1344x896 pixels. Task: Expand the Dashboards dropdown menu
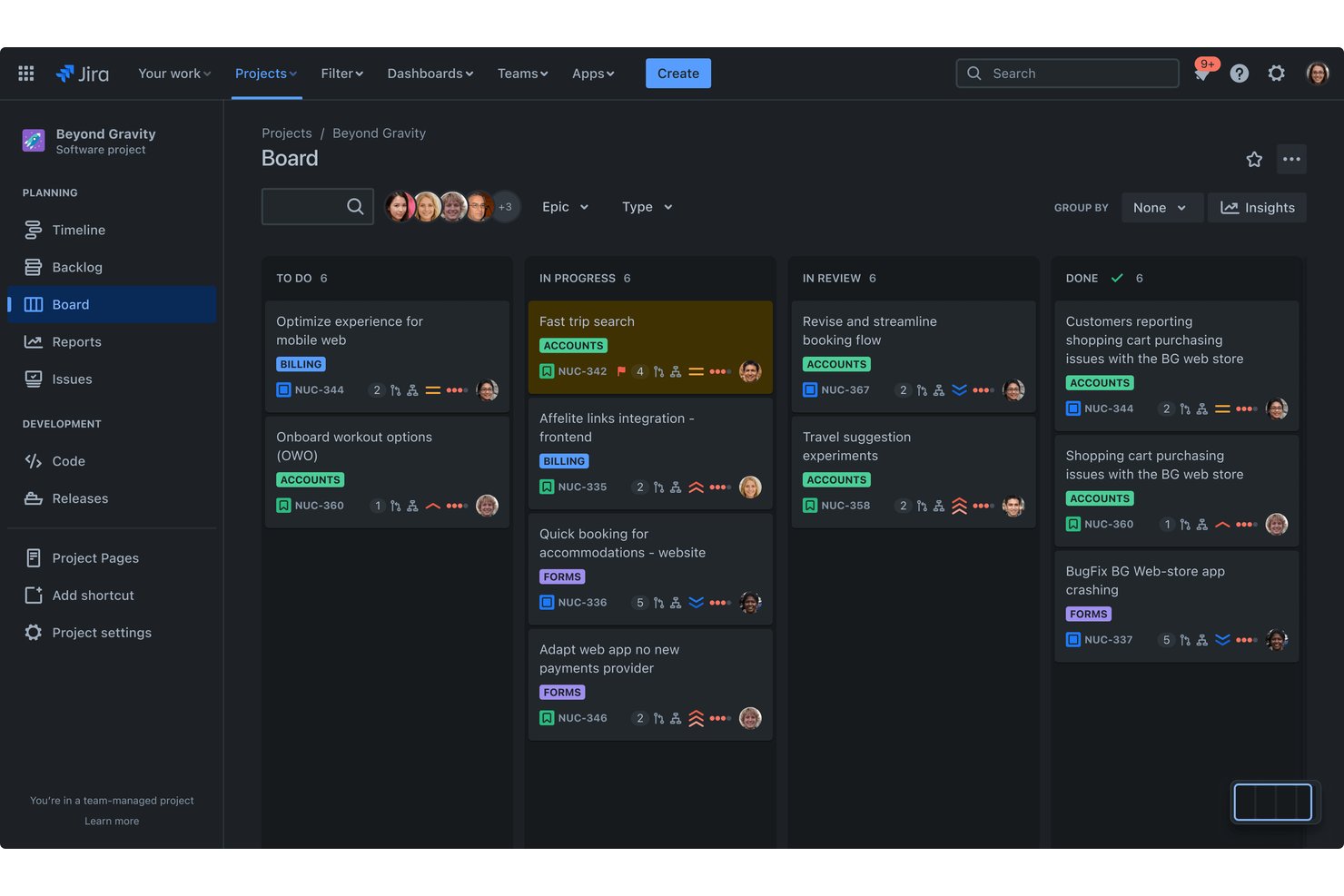(x=430, y=74)
